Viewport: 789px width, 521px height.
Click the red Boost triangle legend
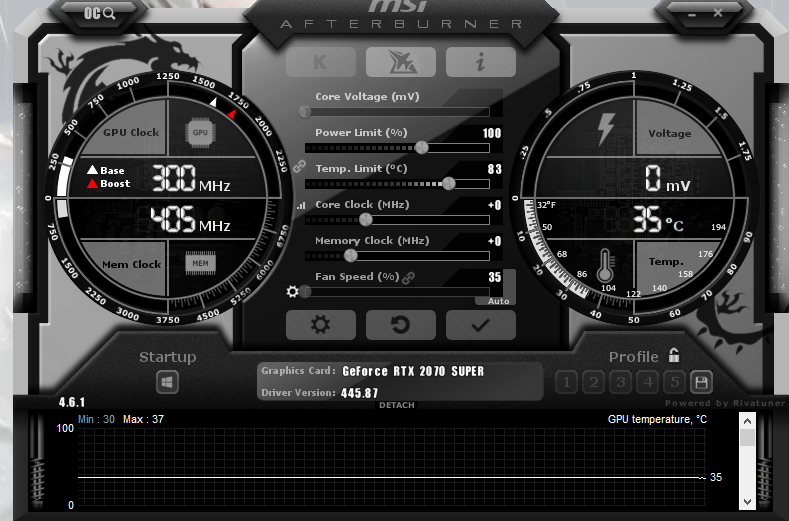pos(92,184)
